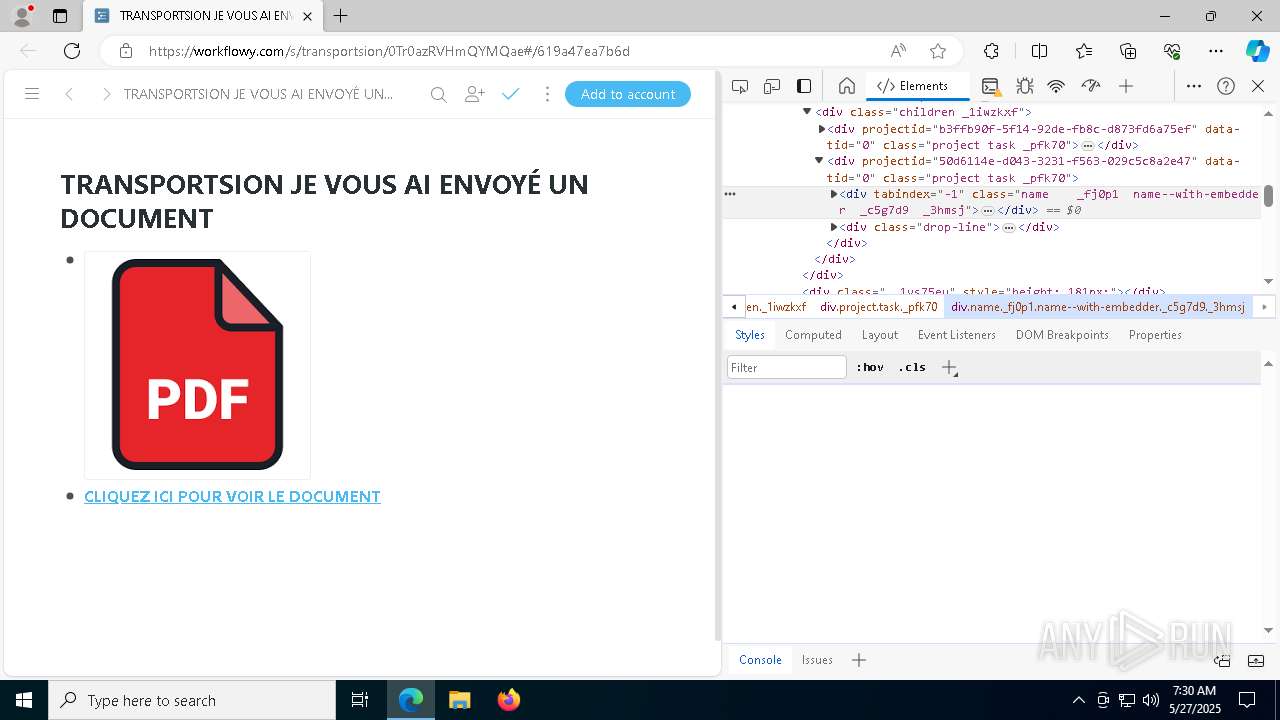This screenshot has width=1280, height=720.
Task: Open the Network wifi icon panel
Action: coord(1056,86)
